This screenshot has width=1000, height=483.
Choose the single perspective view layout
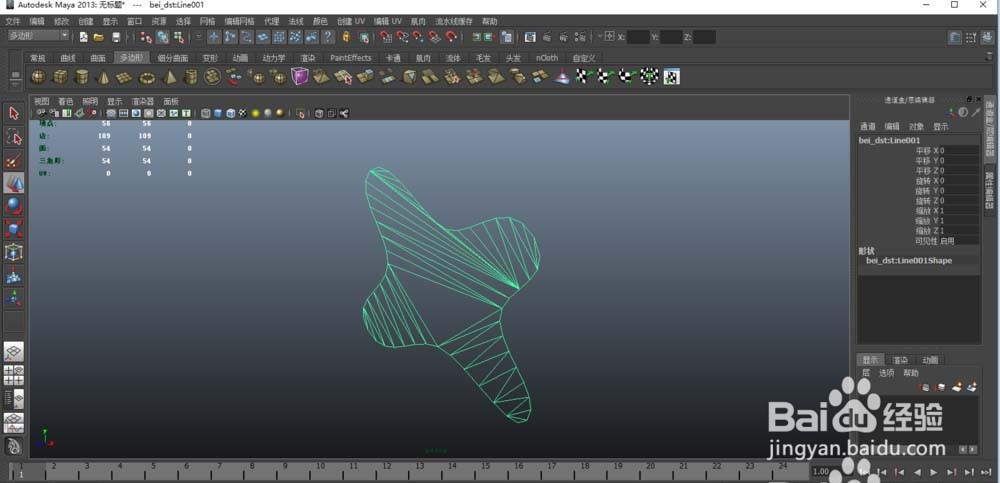(14, 352)
